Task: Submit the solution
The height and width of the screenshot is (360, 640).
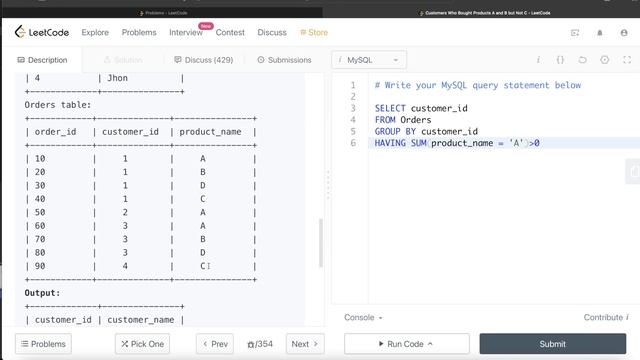Action: click(x=553, y=344)
